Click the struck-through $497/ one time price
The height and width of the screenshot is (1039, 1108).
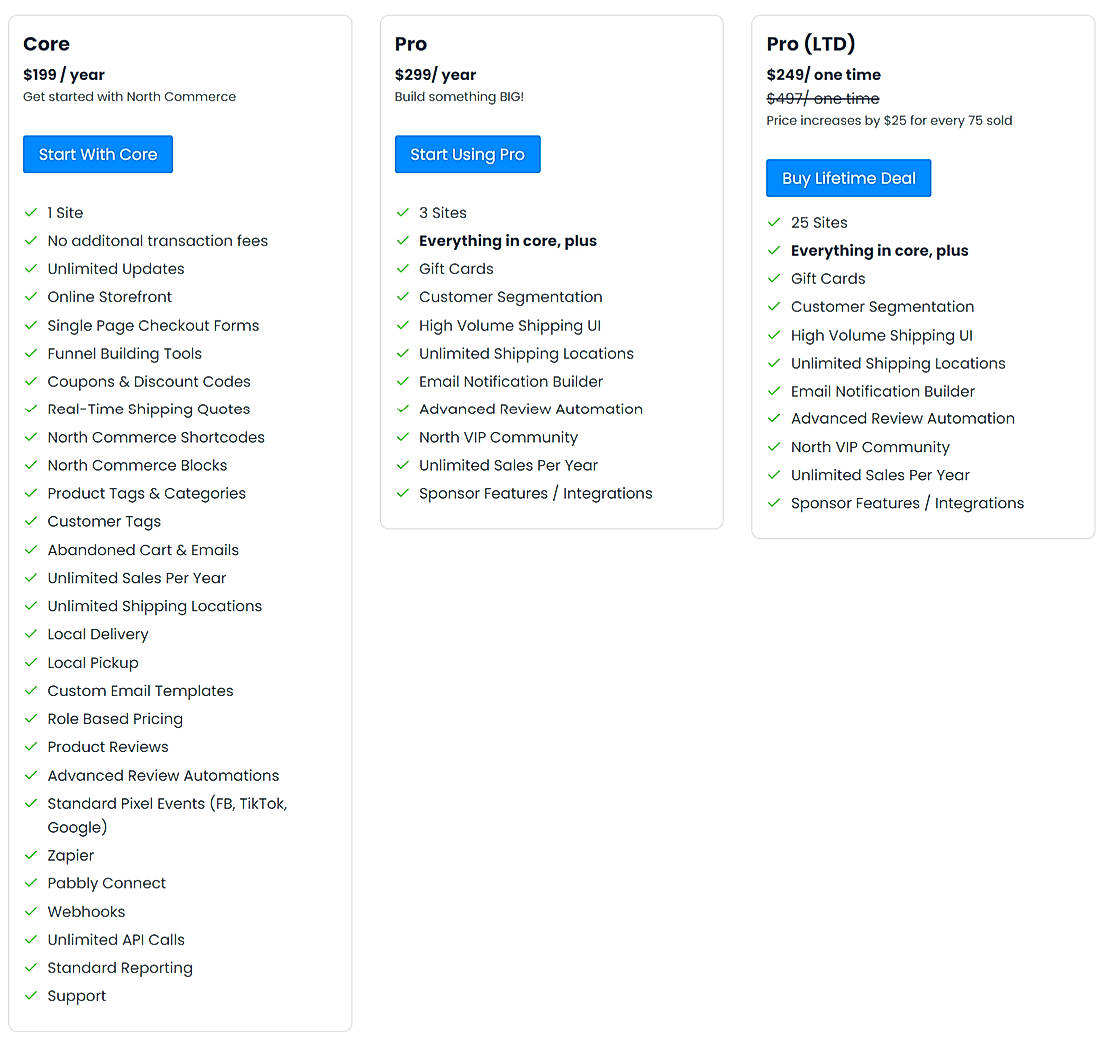[823, 98]
